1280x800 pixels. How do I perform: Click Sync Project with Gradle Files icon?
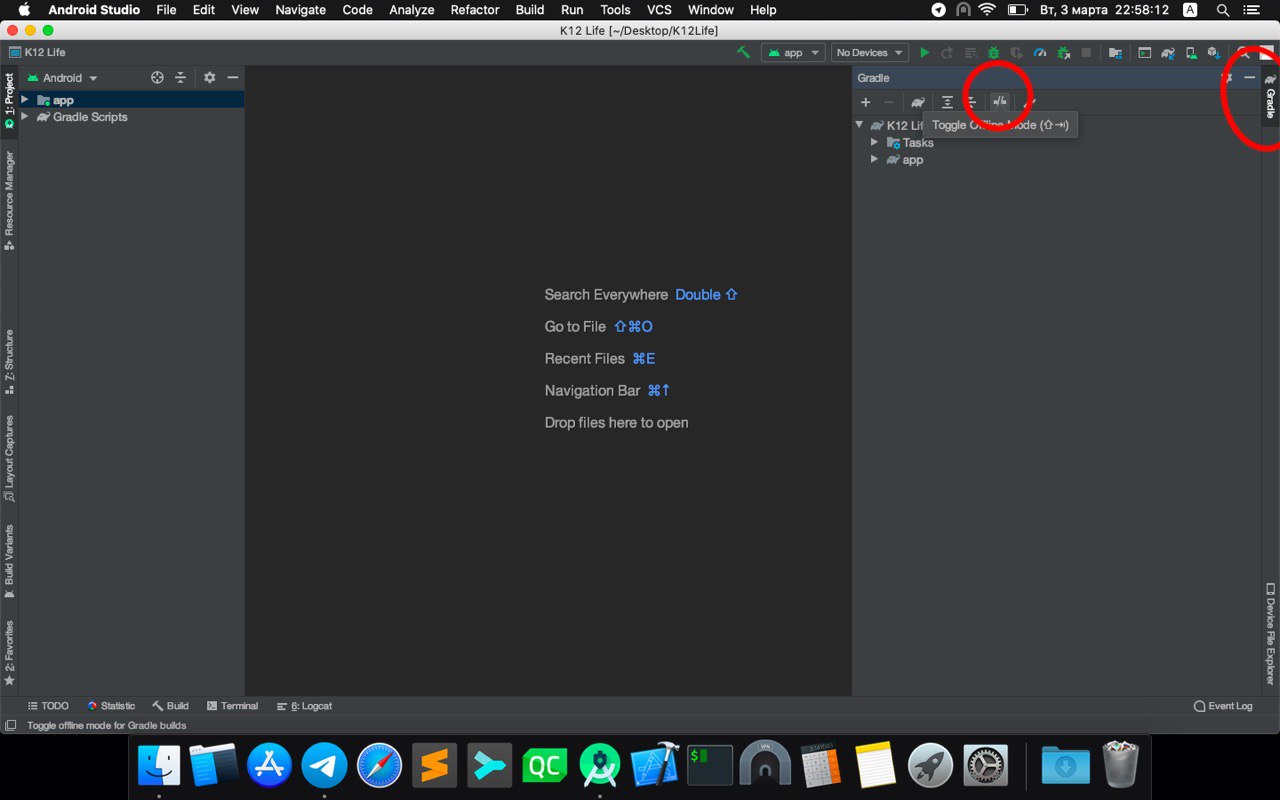(x=1167, y=52)
